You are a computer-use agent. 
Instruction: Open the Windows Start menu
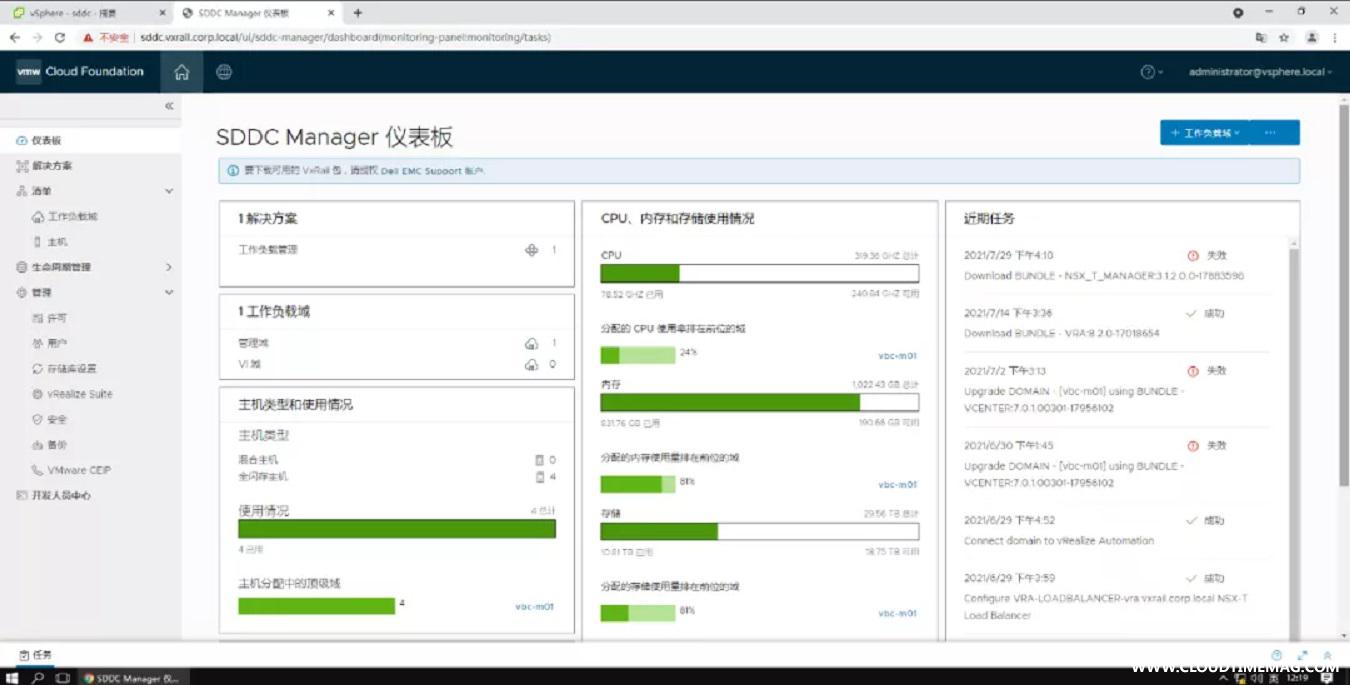(13, 678)
